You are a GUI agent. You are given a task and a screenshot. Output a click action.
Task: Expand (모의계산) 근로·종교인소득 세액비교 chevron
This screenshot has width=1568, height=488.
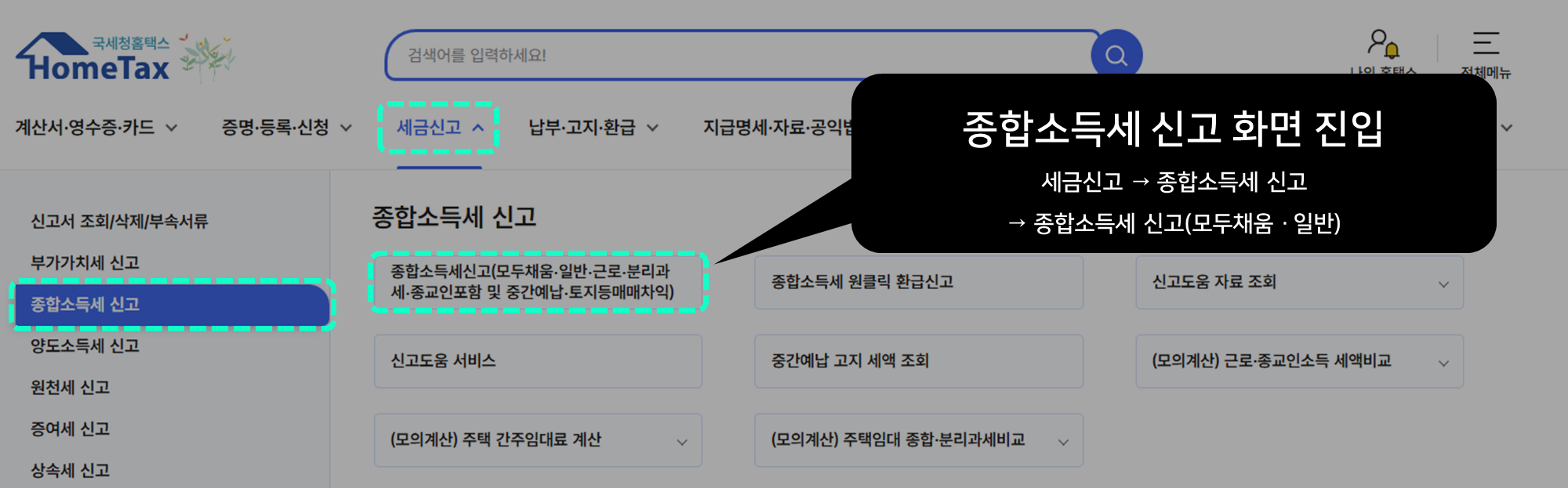1443,363
